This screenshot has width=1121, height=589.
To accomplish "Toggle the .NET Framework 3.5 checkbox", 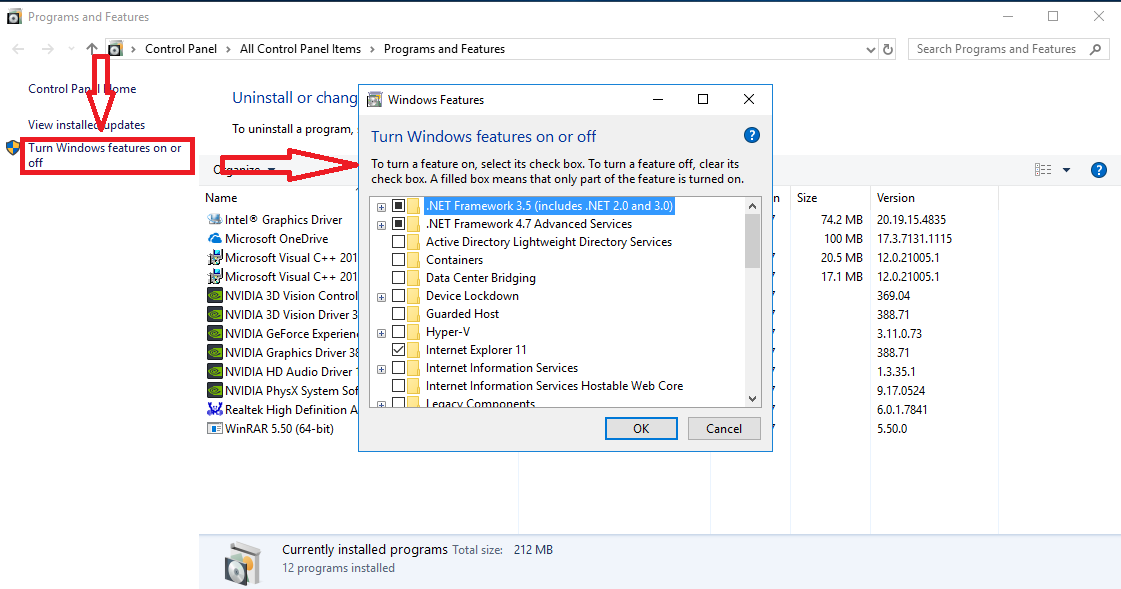I will coord(399,206).
